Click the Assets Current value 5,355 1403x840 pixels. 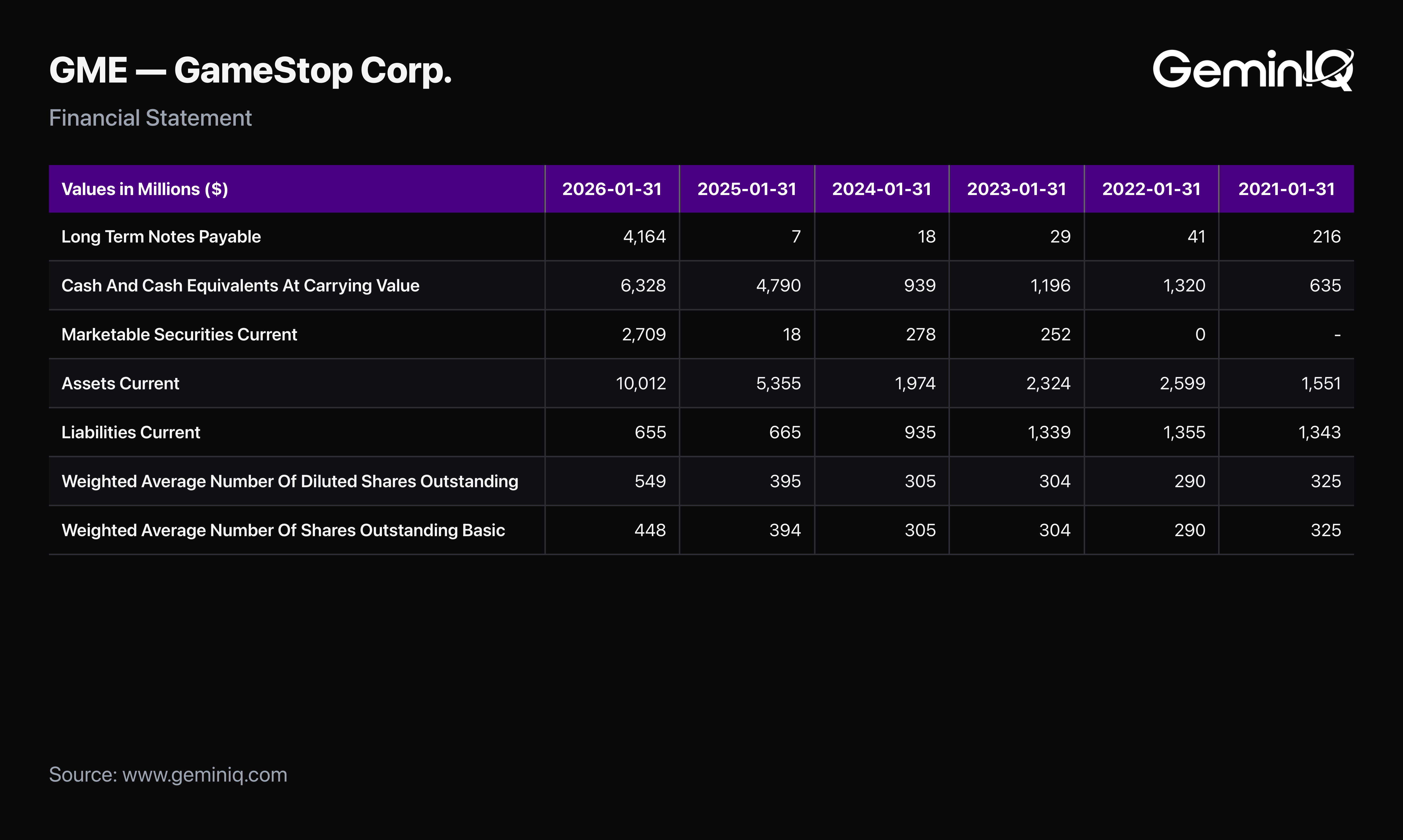(778, 384)
